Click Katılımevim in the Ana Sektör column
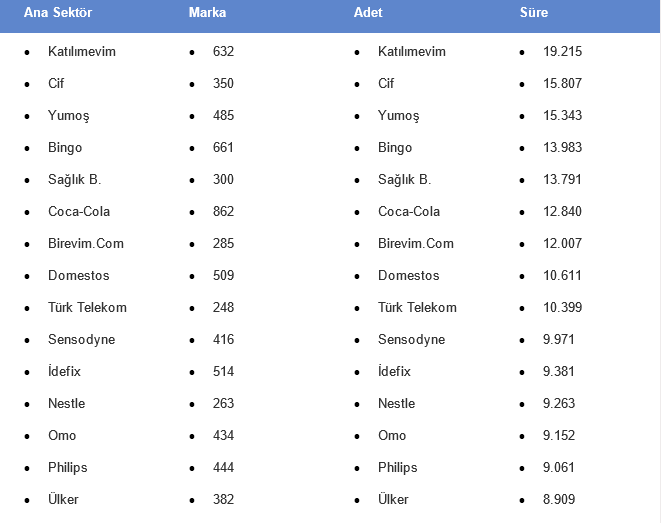The height and width of the screenshot is (523, 661). 82,51
